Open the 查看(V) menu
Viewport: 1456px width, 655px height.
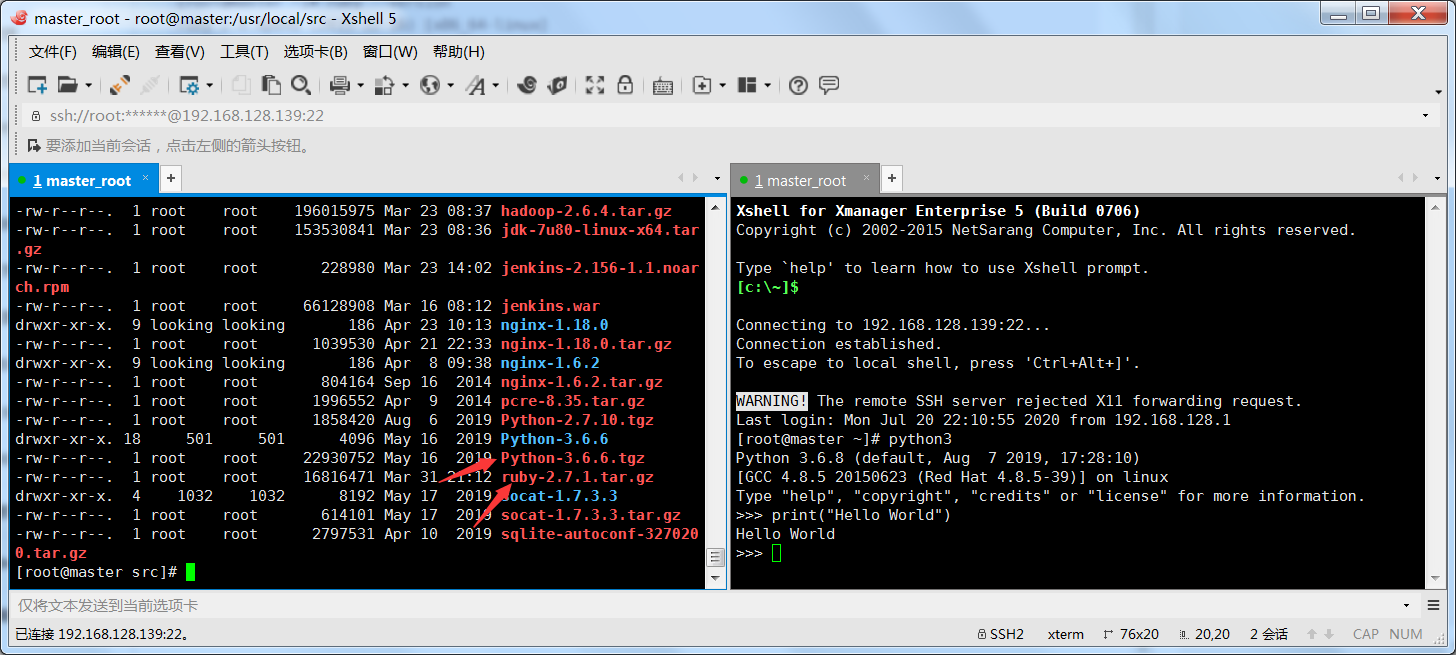click(x=180, y=52)
